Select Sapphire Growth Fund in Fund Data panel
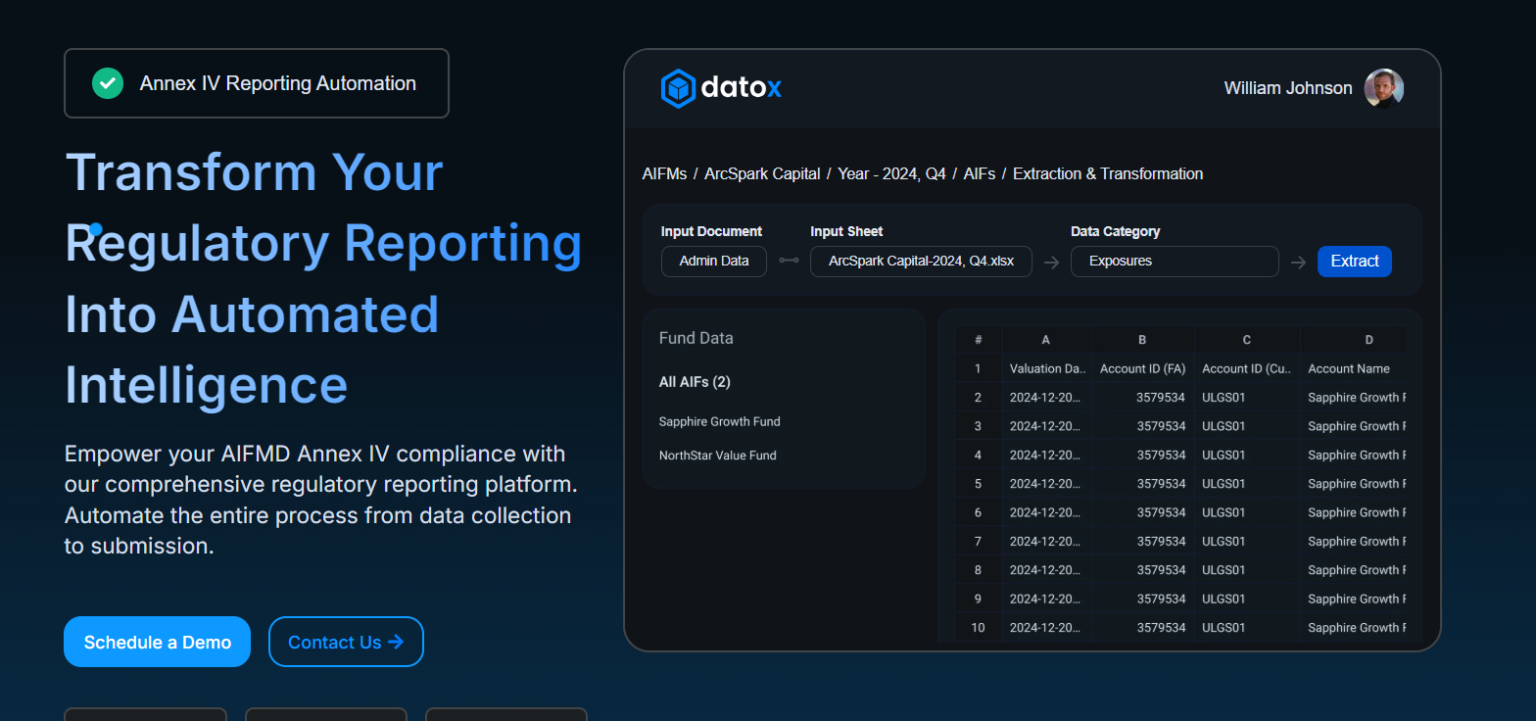Viewport: 1536px width, 721px height. 719,421
